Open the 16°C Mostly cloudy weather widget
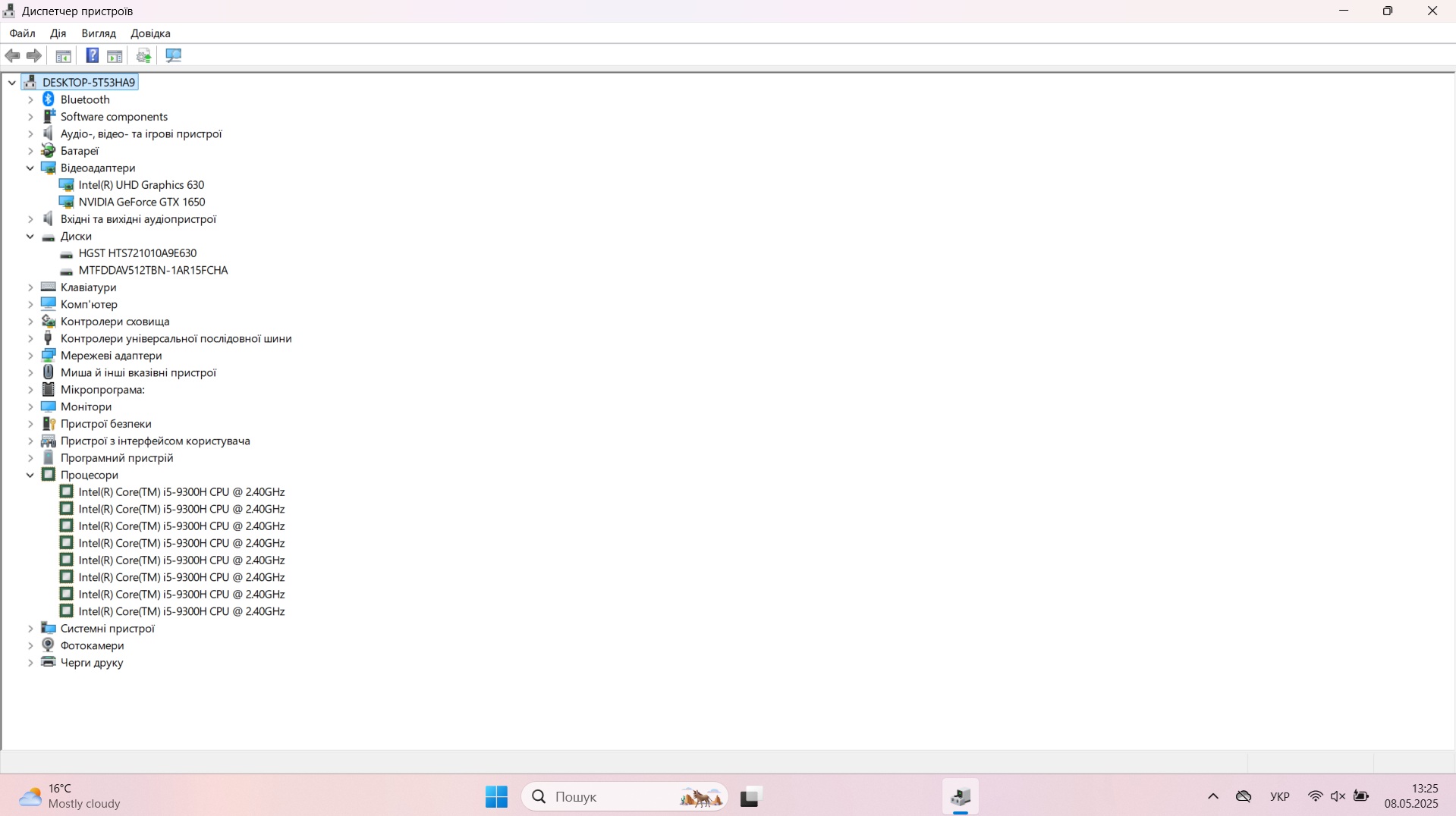1456x816 pixels. [x=70, y=797]
